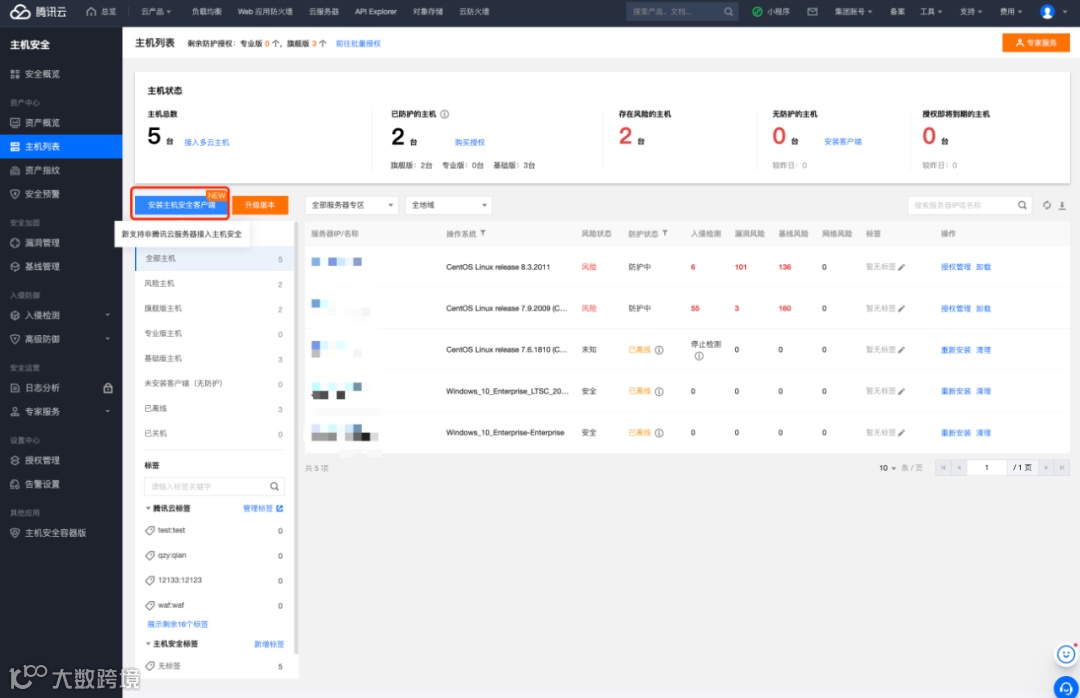Viewport: 1080px width, 698px height.
Task: Open the 全地域 region dropdown
Action: (x=448, y=205)
